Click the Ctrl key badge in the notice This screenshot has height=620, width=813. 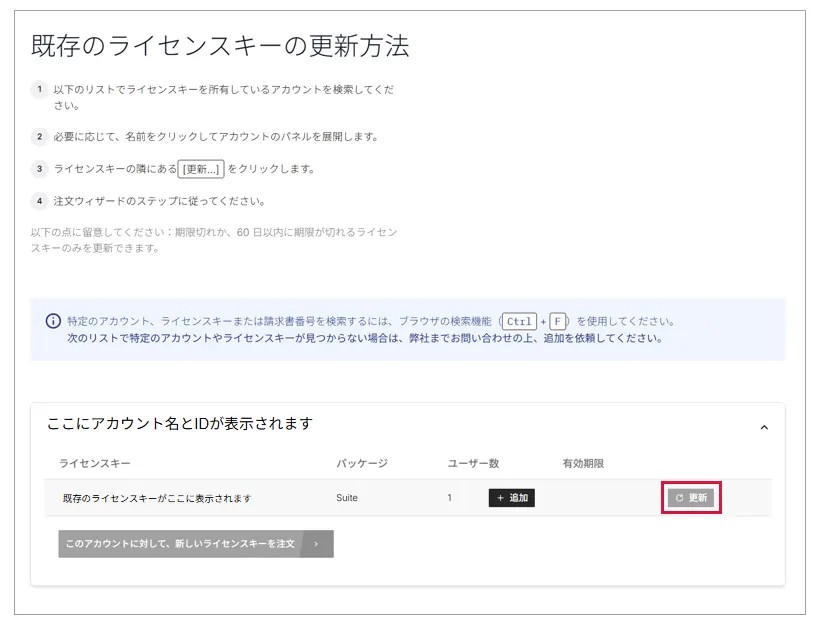pyautogui.click(x=519, y=321)
